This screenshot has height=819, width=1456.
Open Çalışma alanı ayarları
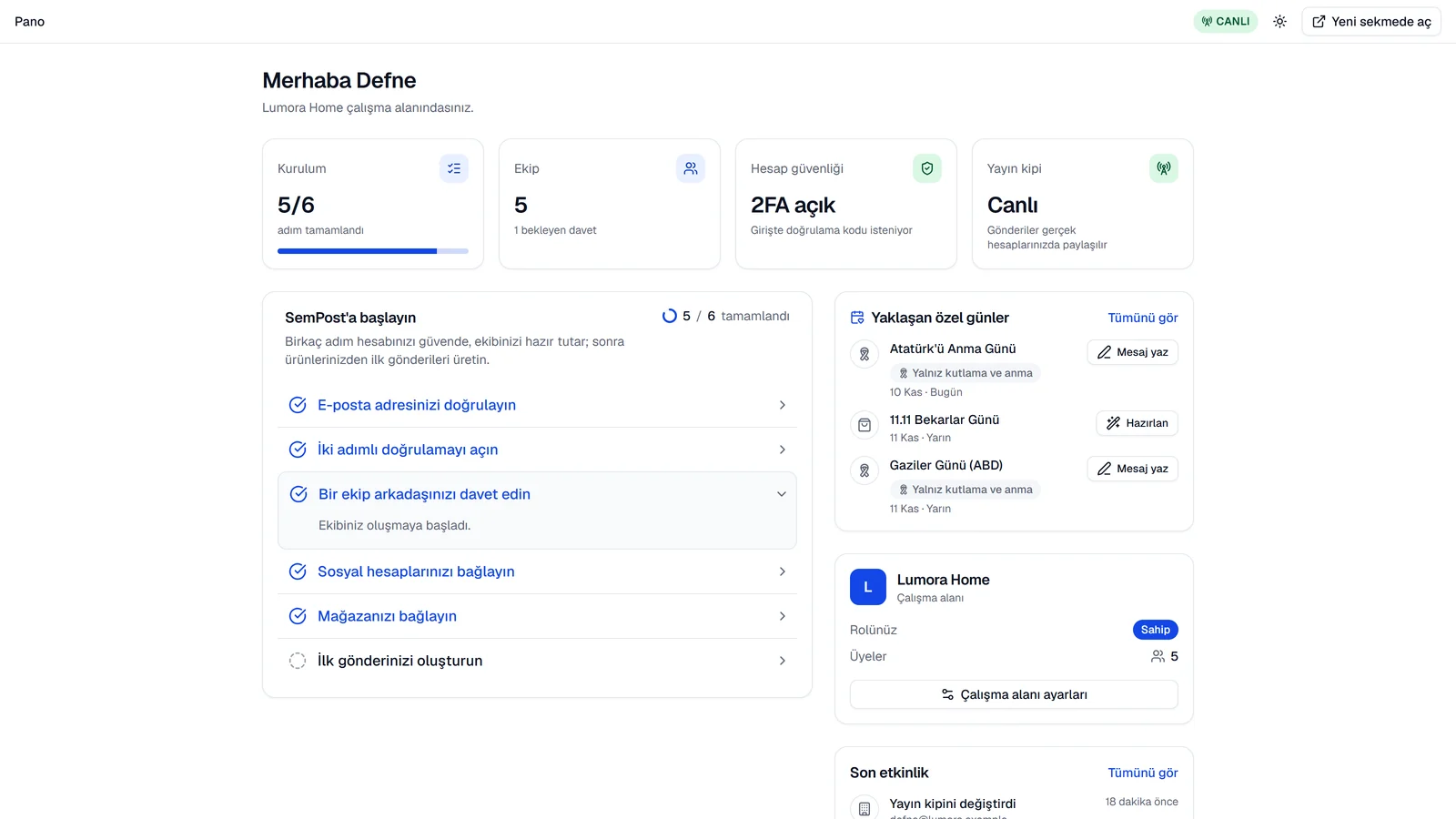(x=1014, y=694)
